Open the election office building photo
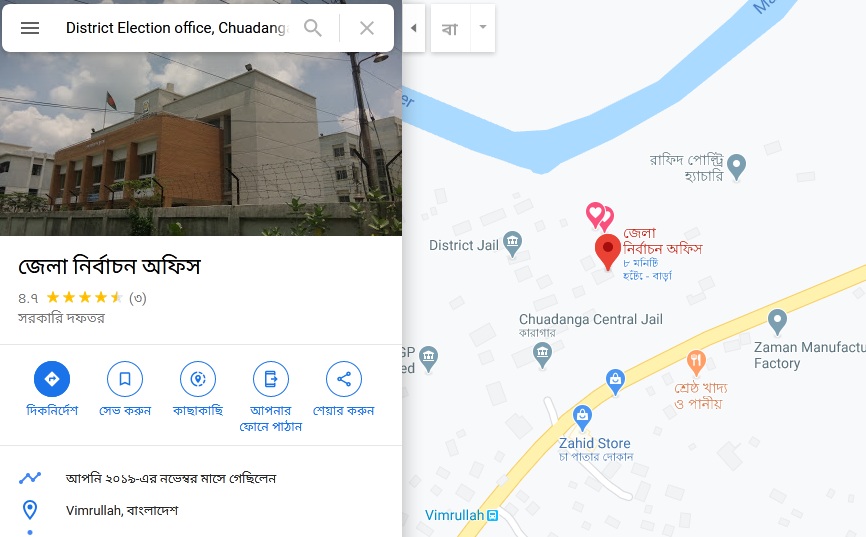 coord(201,144)
